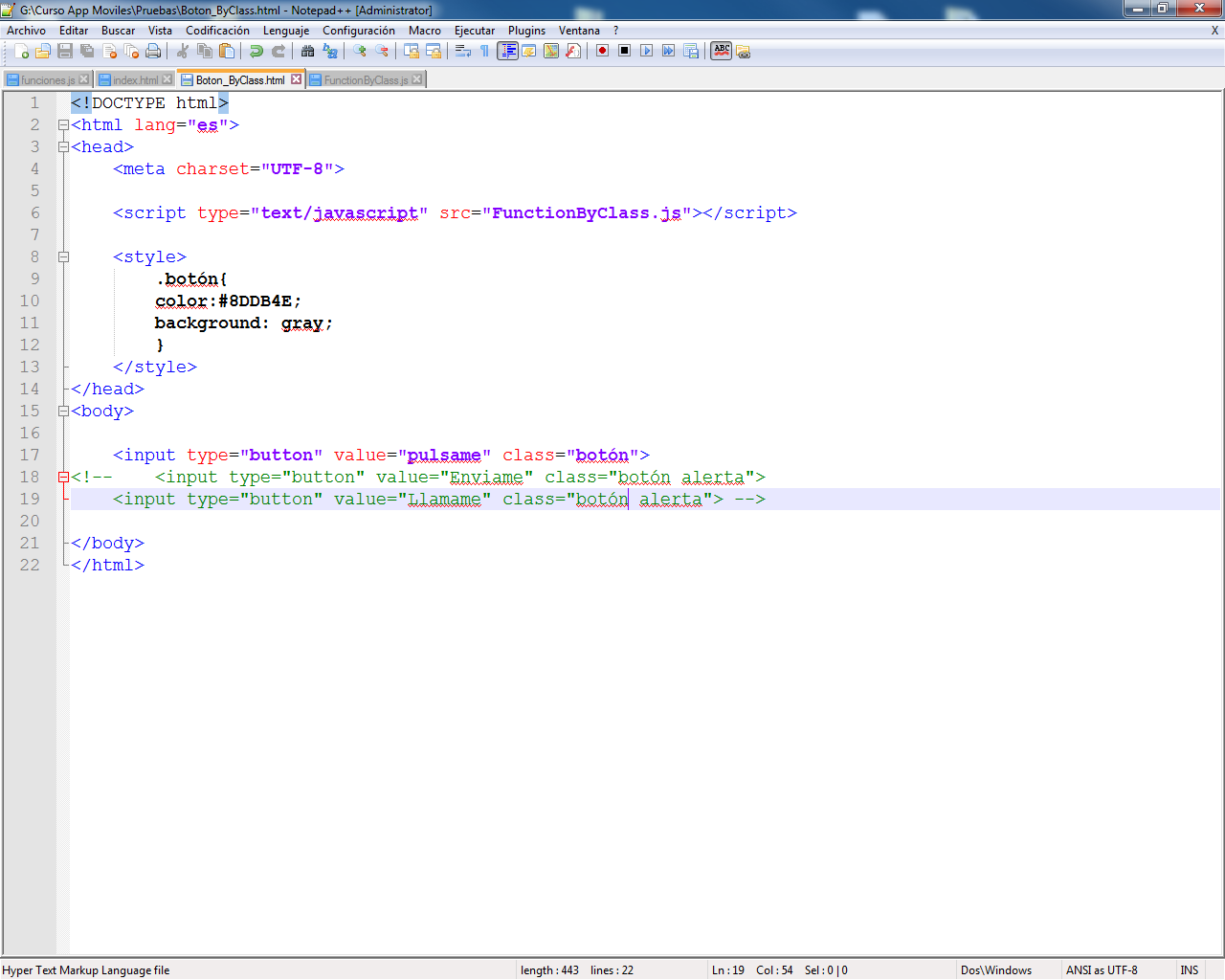Close the Boton_ByClass.html tab
This screenshot has width=1225, height=980.
point(296,79)
